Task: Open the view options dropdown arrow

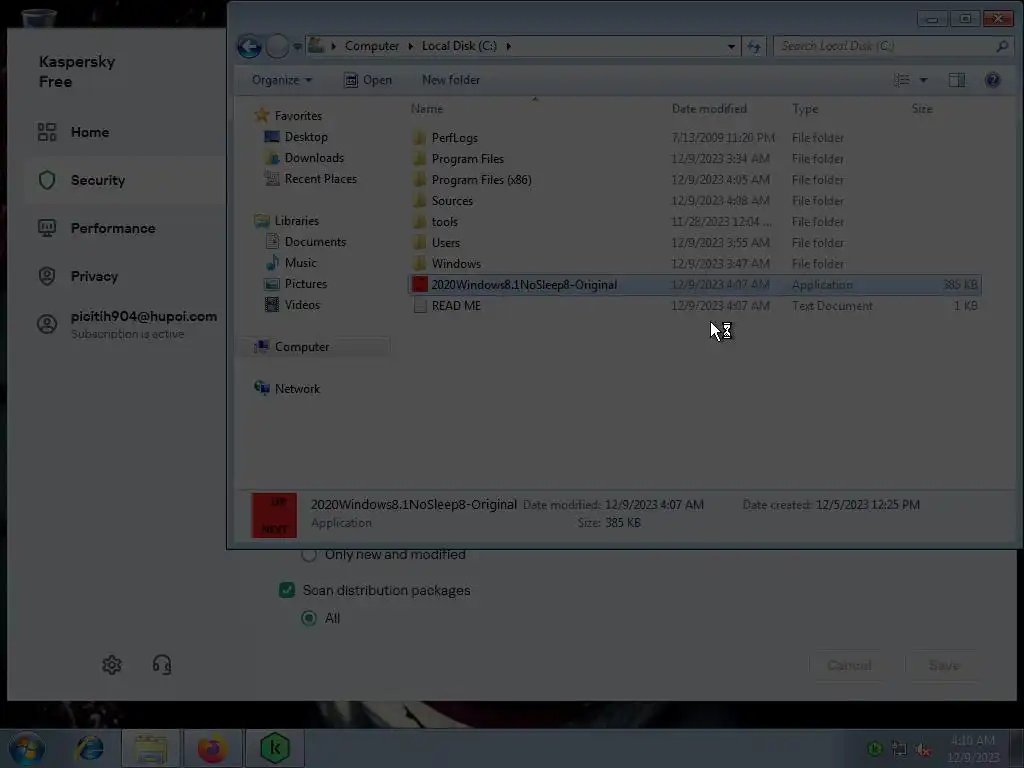Action: click(x=923, y=80)
